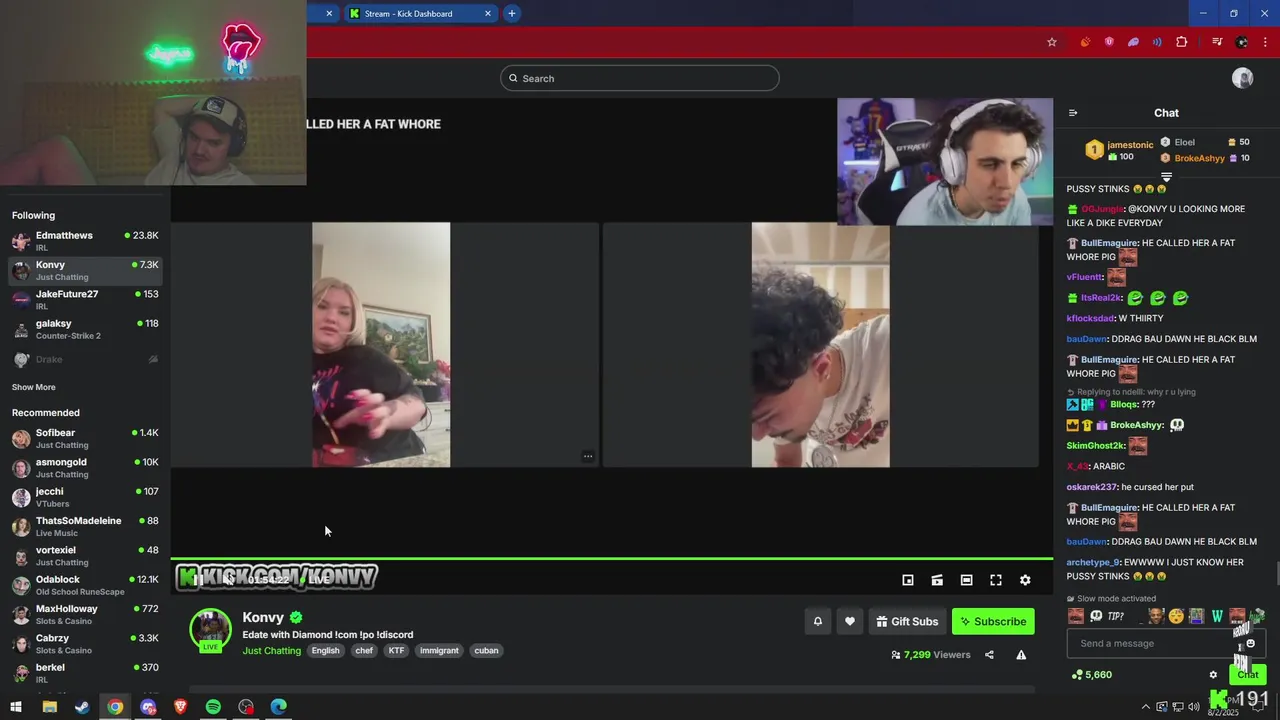The height and width of the screenshot is (720, 1280).
Task: Open Microsoft Edge from taskbar
Action: 279,707
